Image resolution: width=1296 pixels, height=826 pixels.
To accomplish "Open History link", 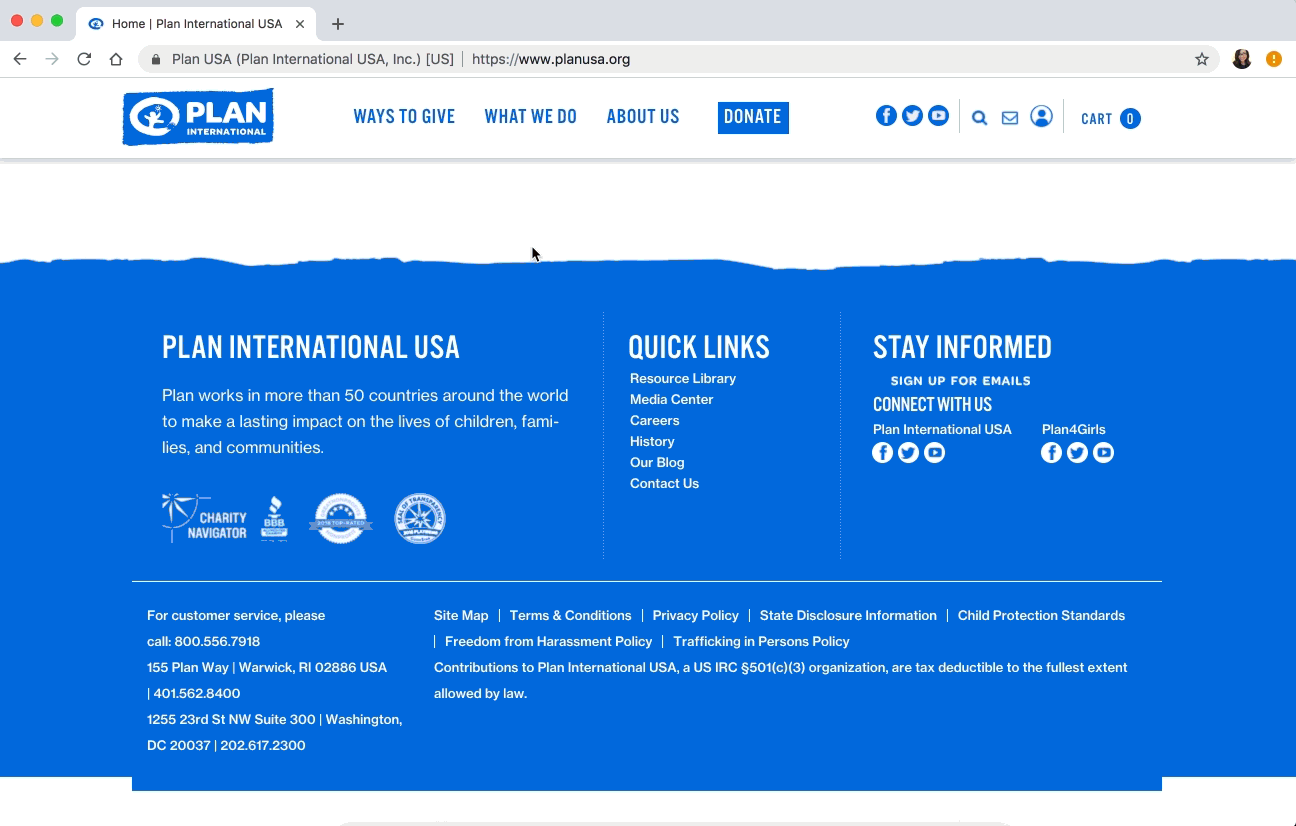I will (x=652, y=441).
